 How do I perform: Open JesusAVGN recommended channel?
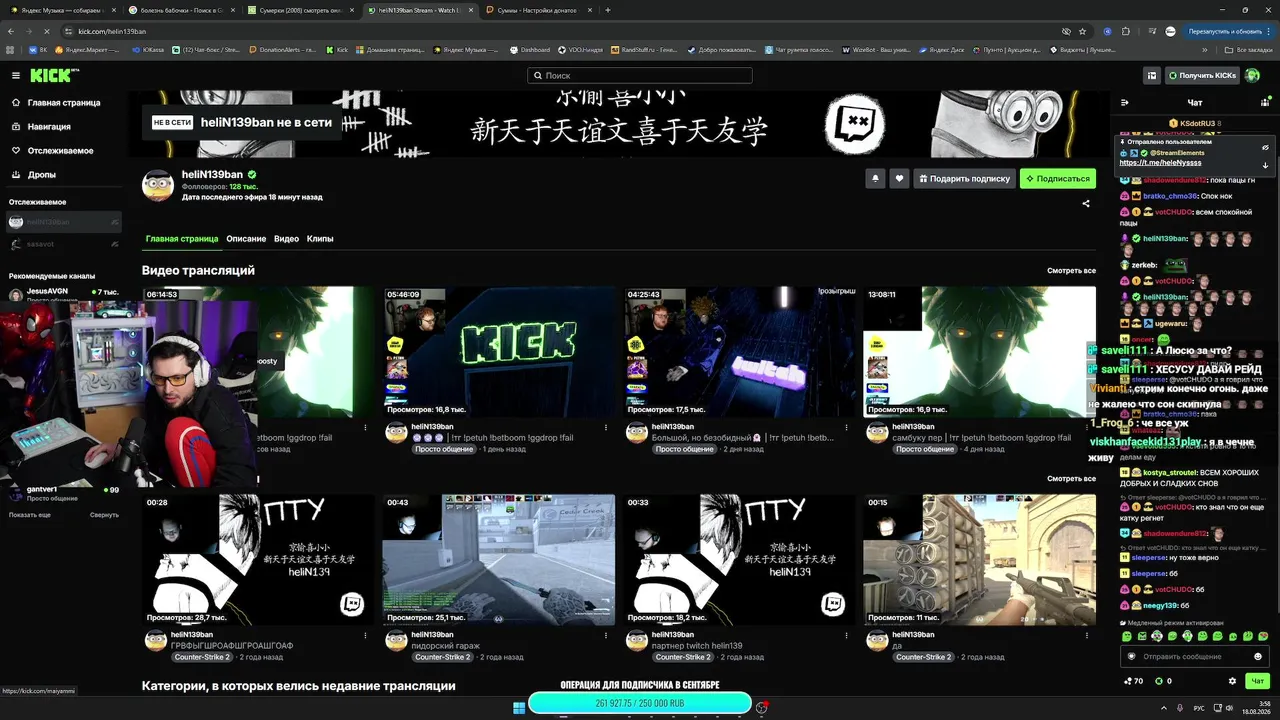tap(64, 295)
